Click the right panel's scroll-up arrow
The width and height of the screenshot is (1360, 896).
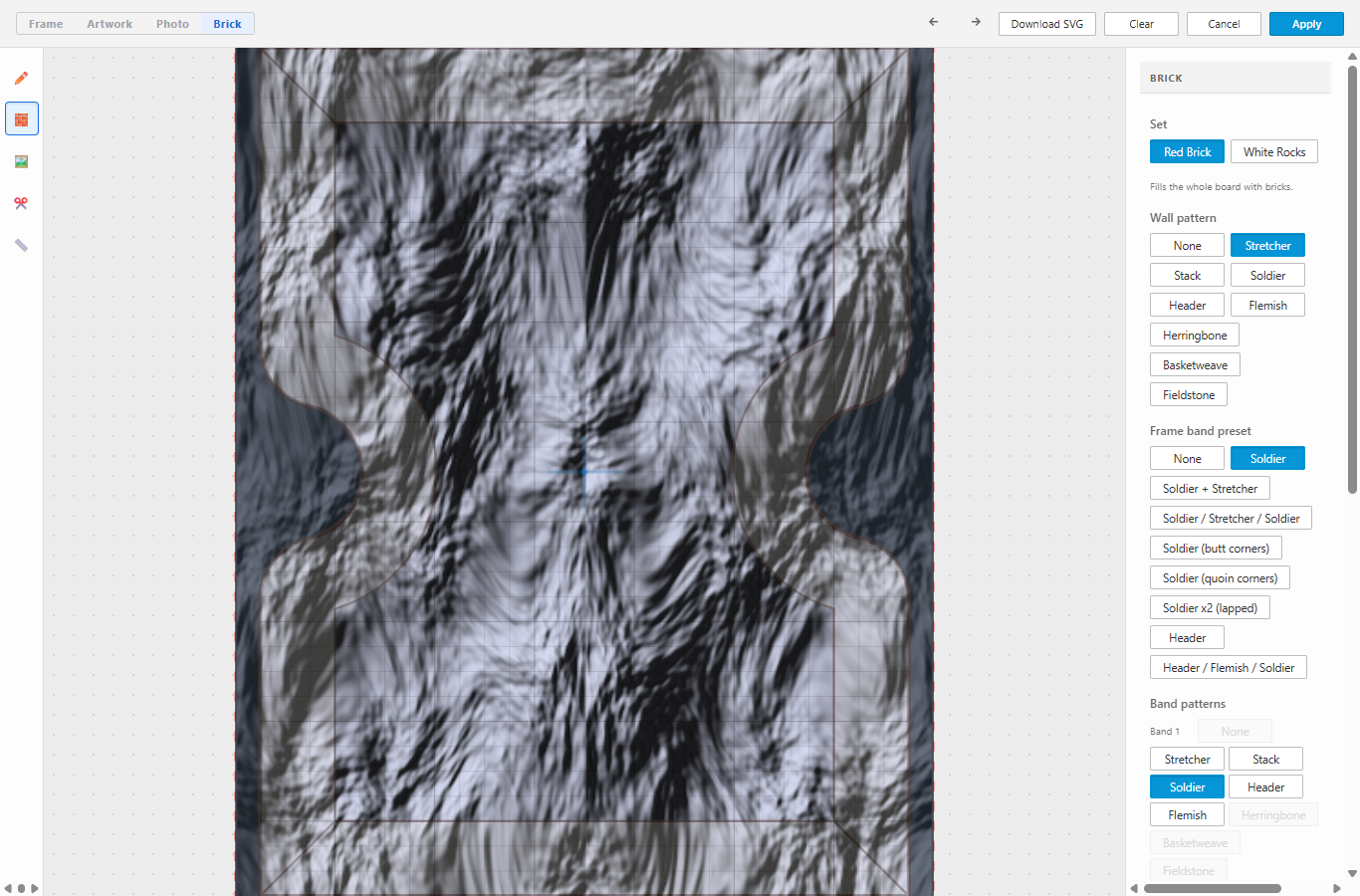1352,57
